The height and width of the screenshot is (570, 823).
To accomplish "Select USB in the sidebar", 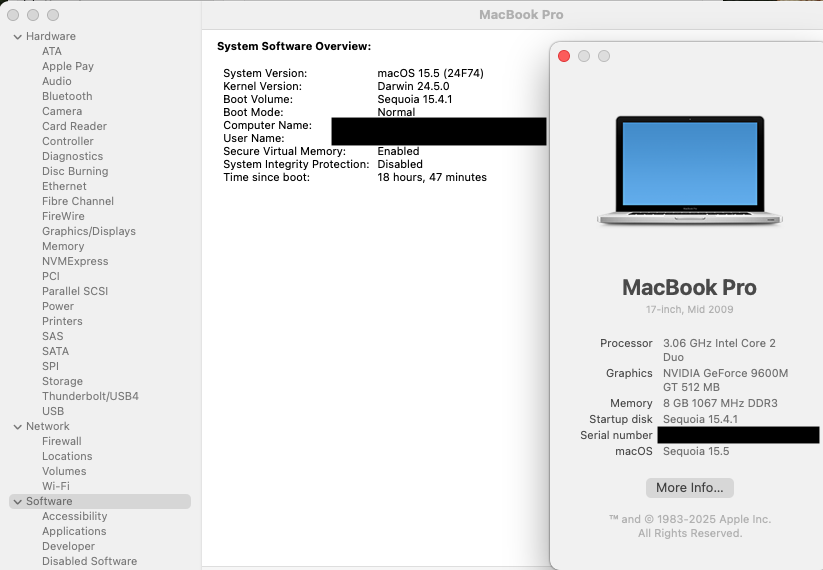I will click(x=53, y=411).
